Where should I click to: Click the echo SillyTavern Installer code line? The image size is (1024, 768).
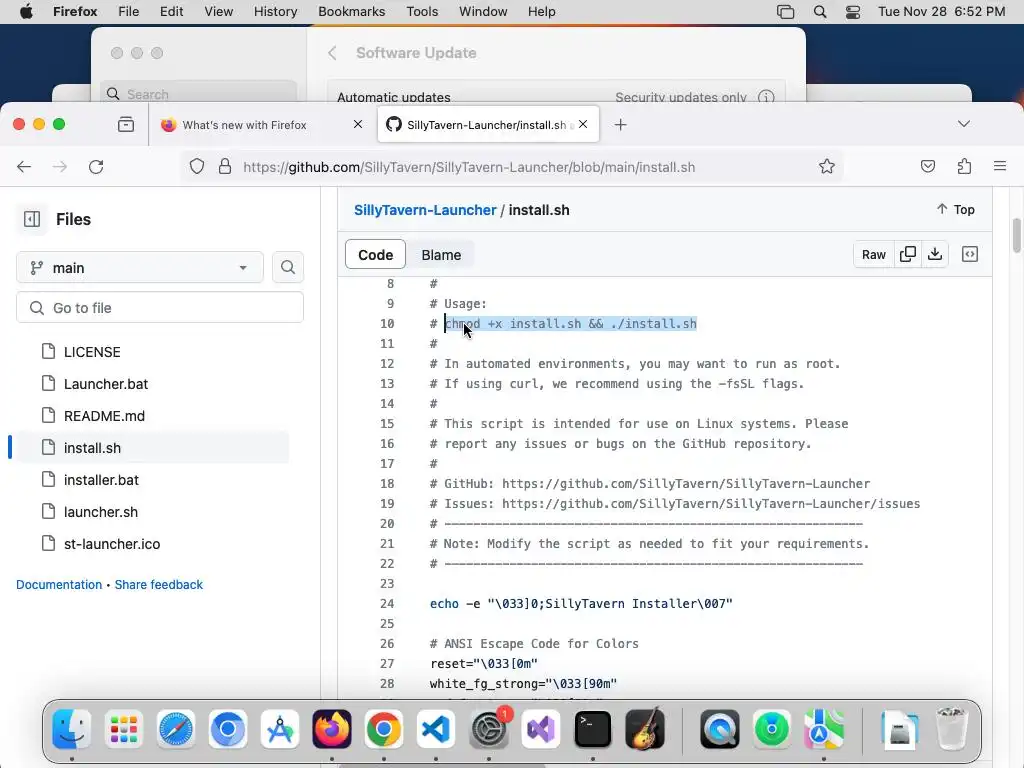tap(581, 603)
